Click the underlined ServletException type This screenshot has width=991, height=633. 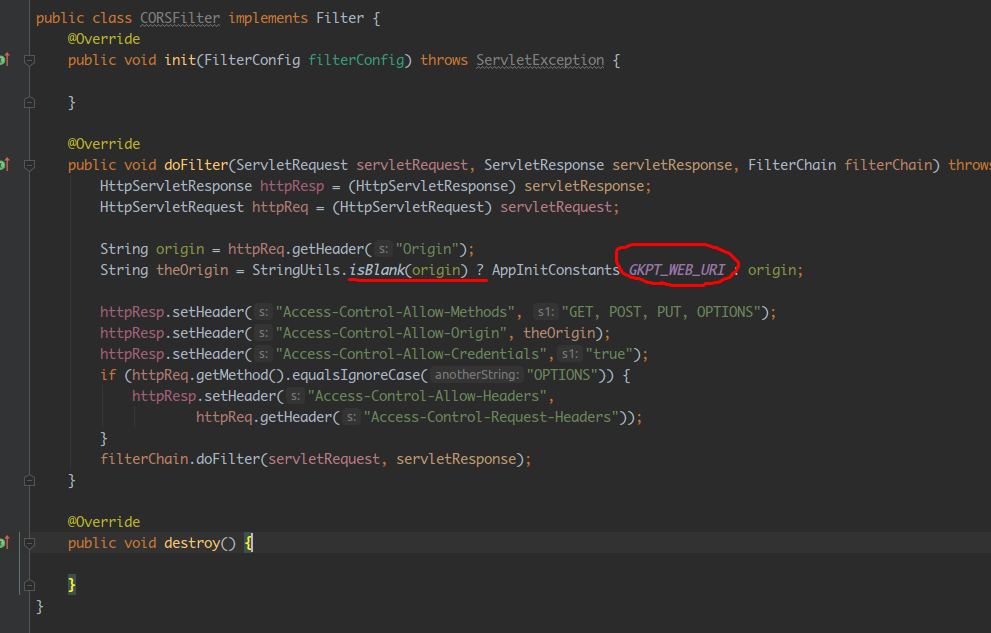[540, 60]
